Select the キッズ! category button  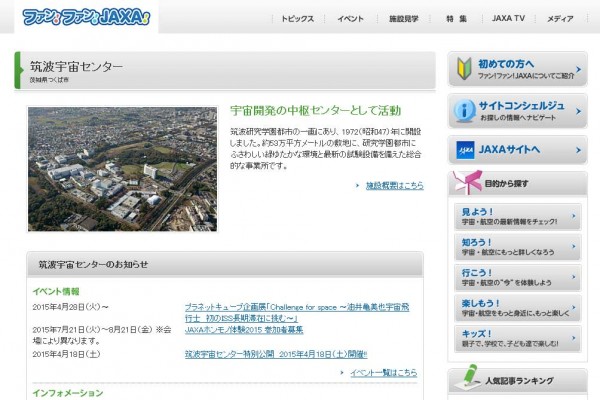point(517,338)
